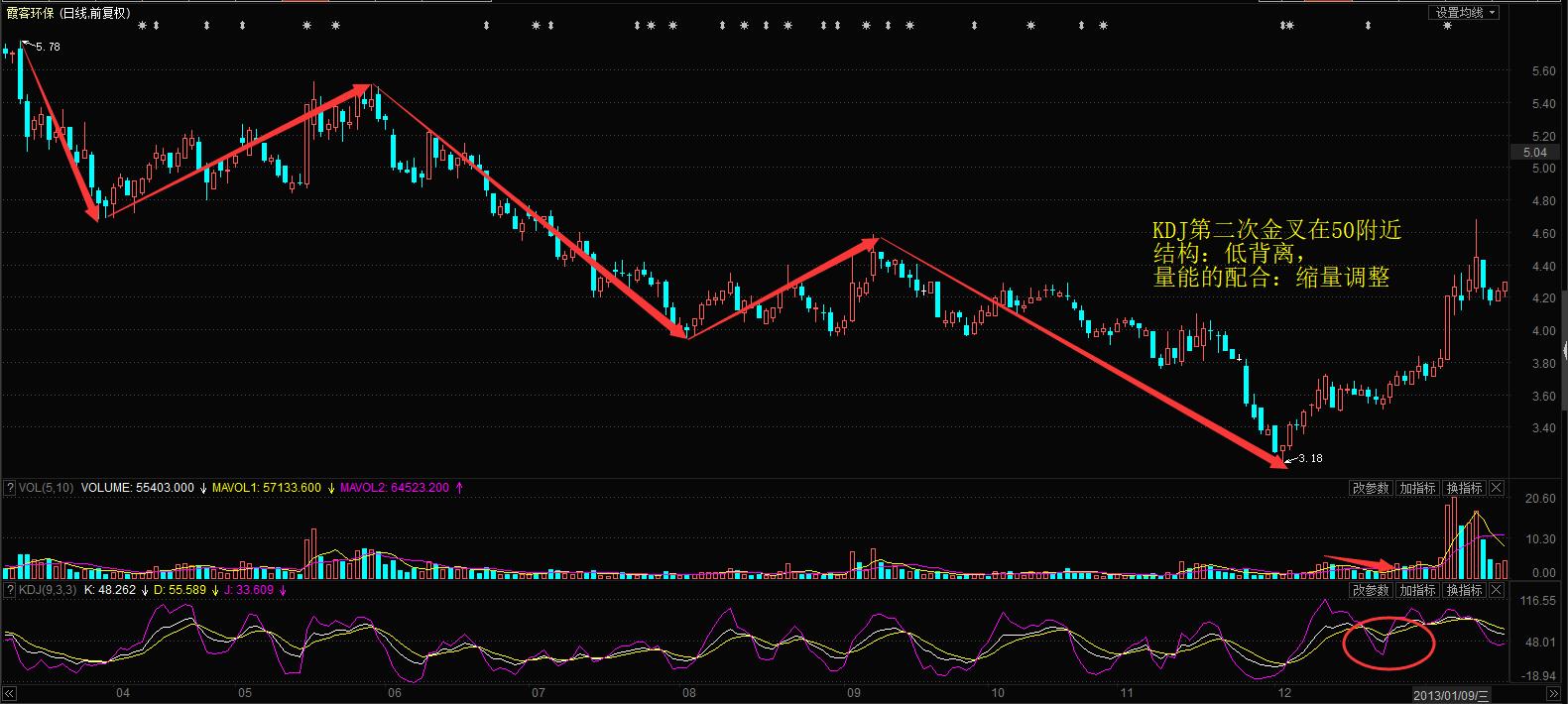Click the VOLUME: 55403.000 readout

tap(137, 488)
